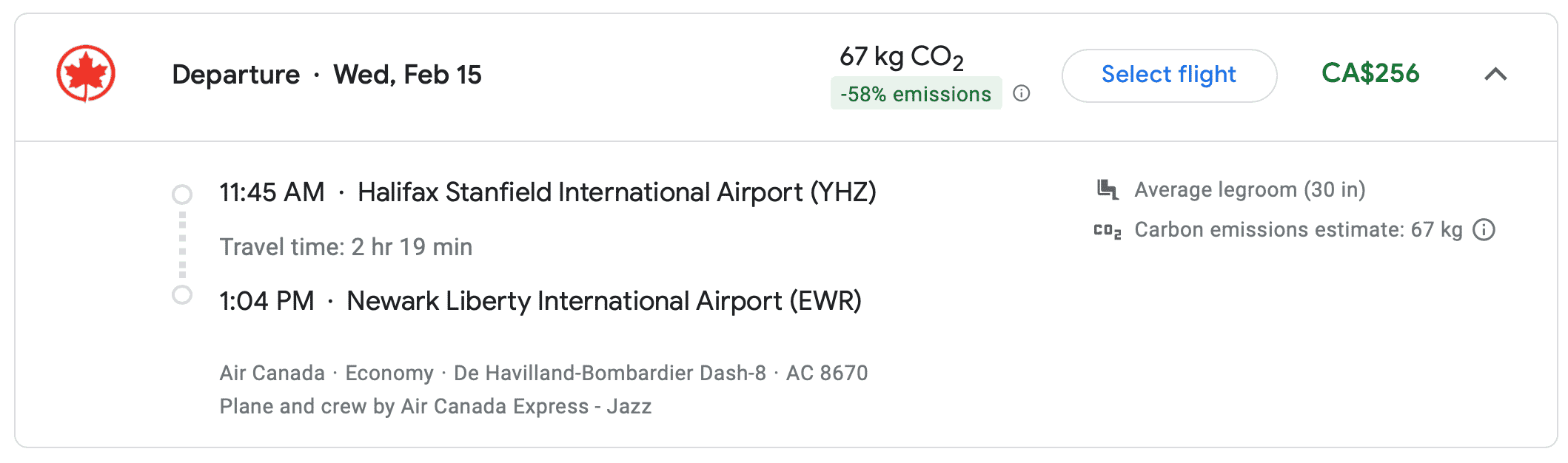Viewport: 1568px width, 463px height.
Task: Click the arrival stop circle marker for Newark
Action: click(182, 295)
